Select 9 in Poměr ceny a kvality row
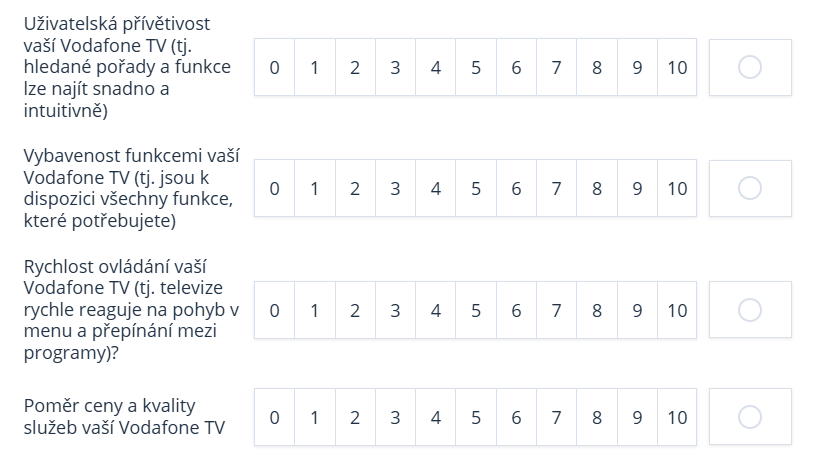The height and width of the screenshot is (461, 818). pyautogui.click(x=637, y=417)
